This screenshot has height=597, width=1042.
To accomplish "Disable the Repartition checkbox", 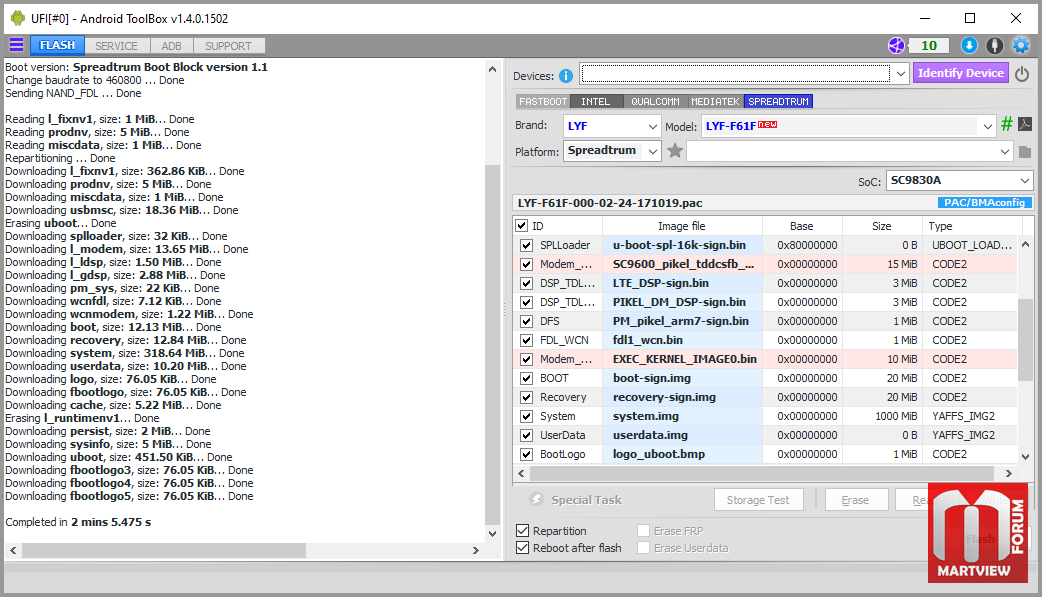I will [522, 531].
